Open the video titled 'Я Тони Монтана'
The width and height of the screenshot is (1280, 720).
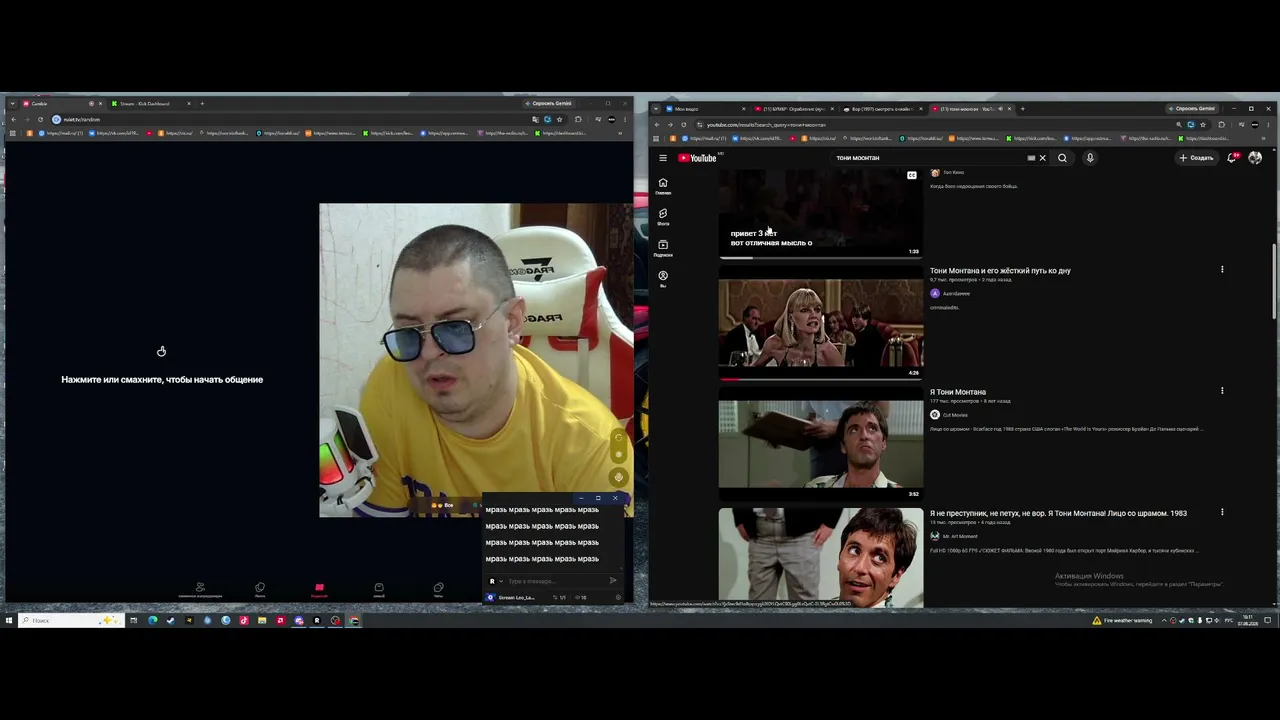pyautogui.click(x=958, y=392)
